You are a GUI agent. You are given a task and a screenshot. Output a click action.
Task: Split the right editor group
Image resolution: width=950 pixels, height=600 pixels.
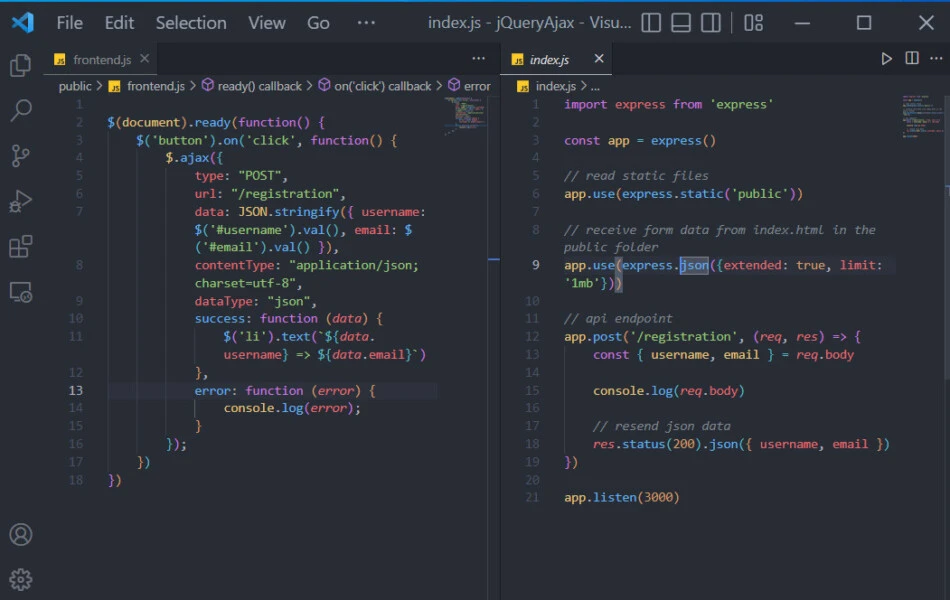tap(912, 59)
